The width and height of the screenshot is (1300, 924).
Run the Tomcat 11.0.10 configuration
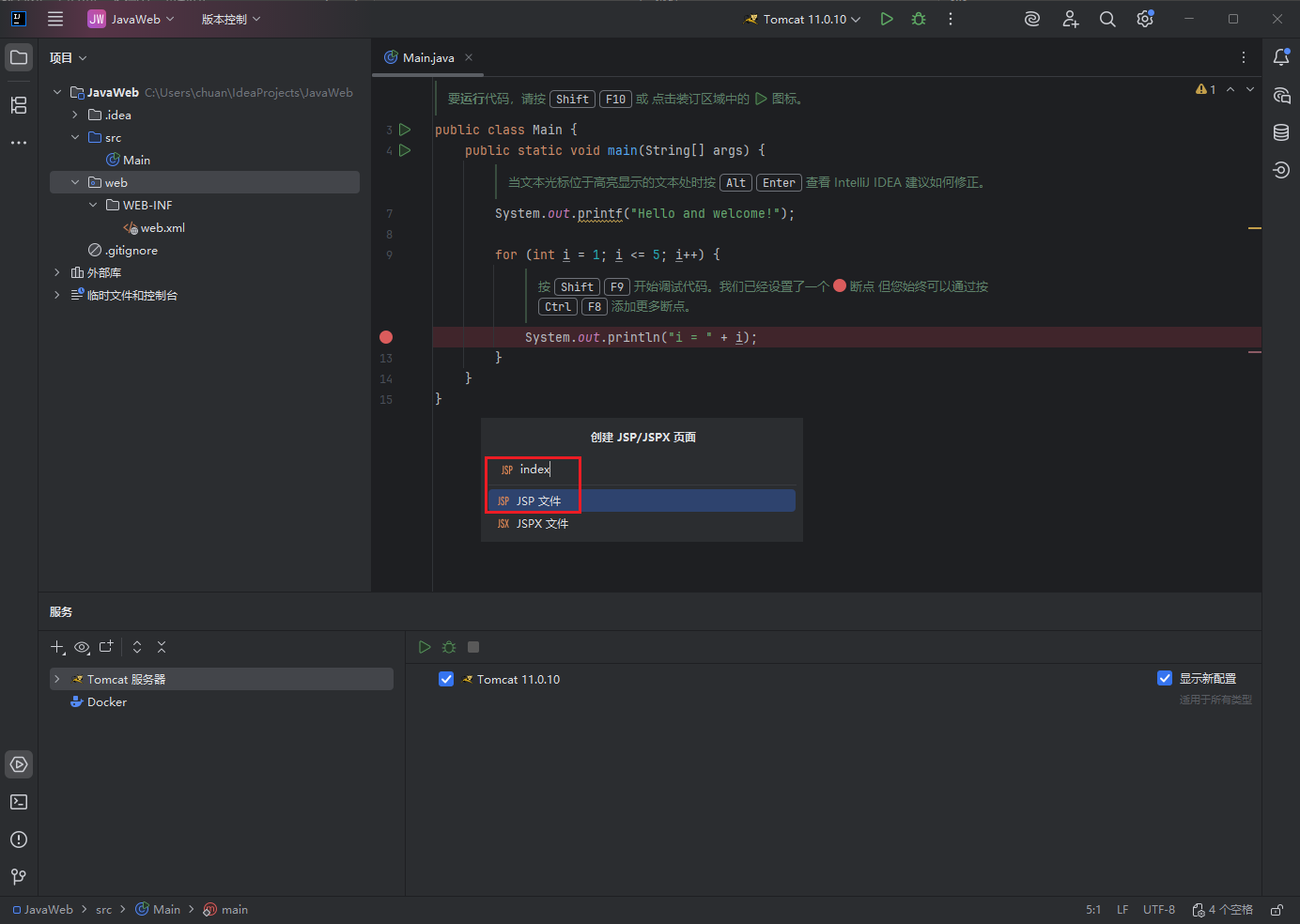click(887, 19)
